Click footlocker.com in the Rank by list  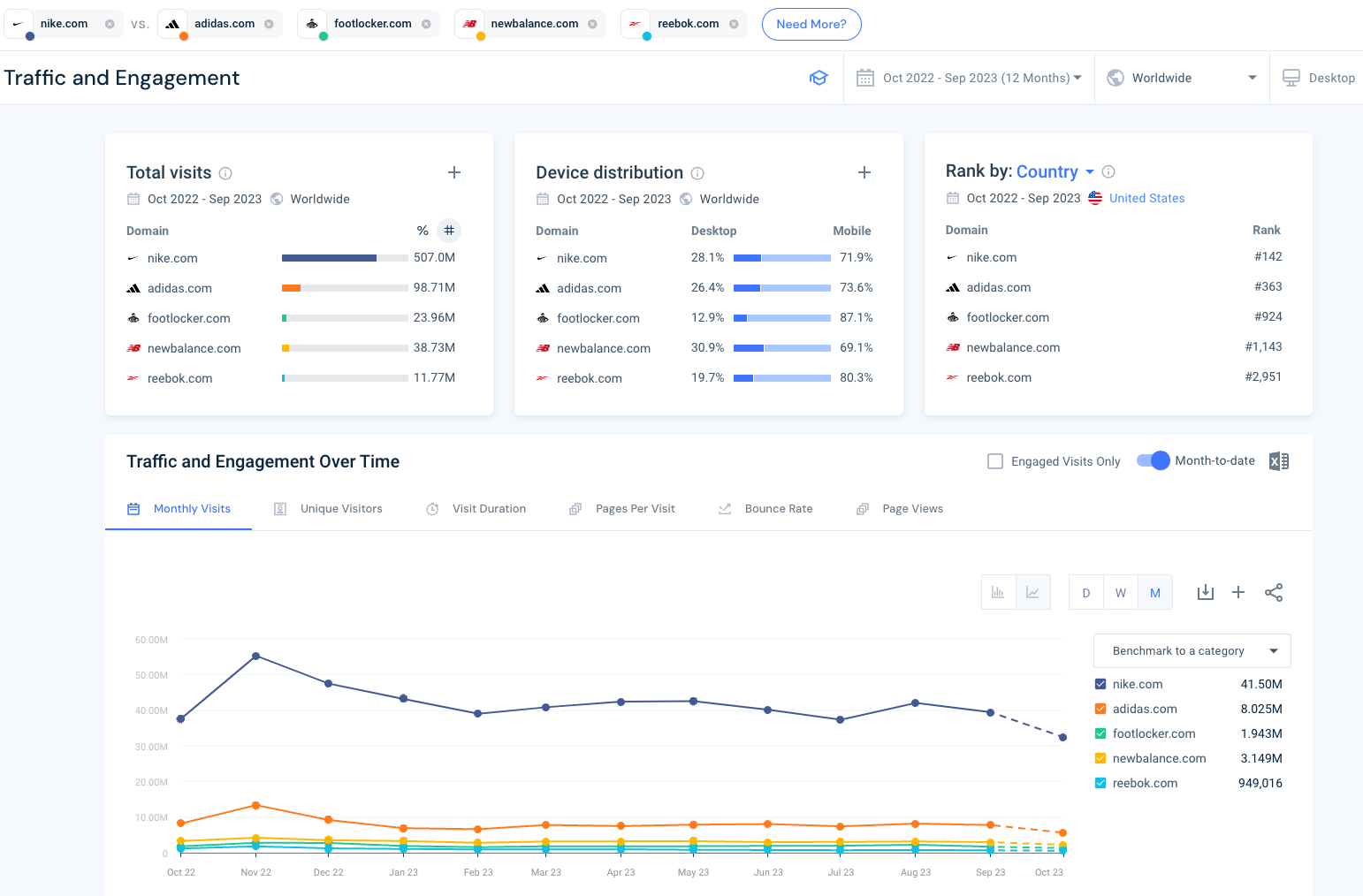(x=1008, y=317)
